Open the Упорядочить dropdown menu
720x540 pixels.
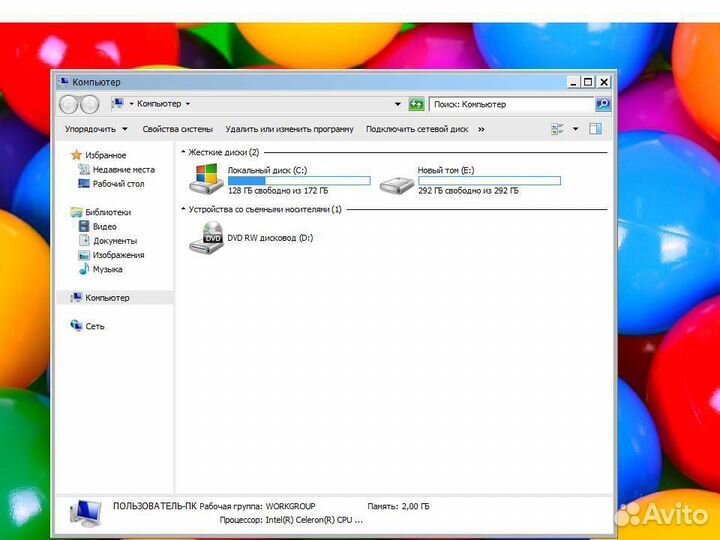pyautogui.click(x=96, y=129)
